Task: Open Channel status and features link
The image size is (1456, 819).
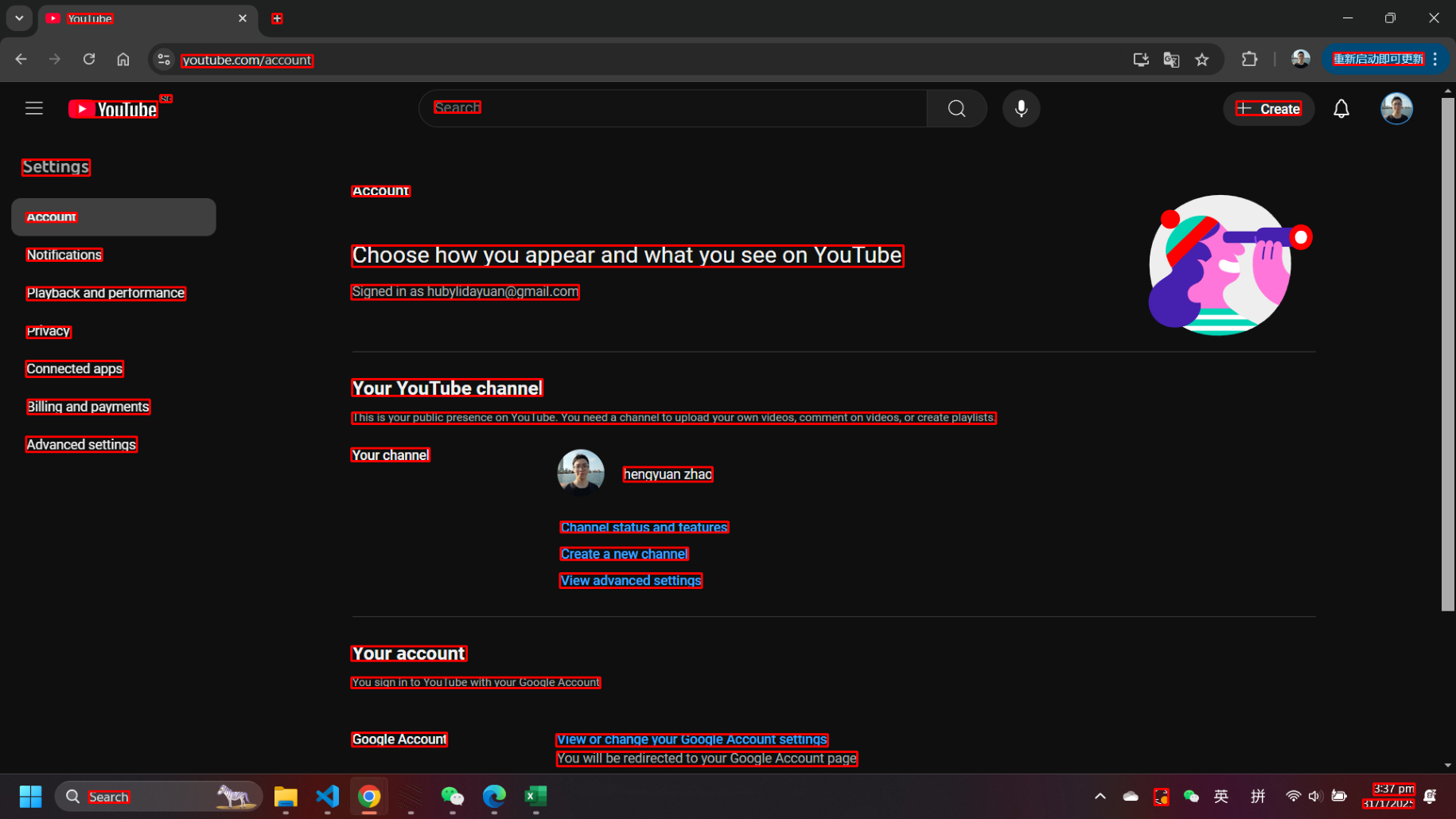Action: 644,527
